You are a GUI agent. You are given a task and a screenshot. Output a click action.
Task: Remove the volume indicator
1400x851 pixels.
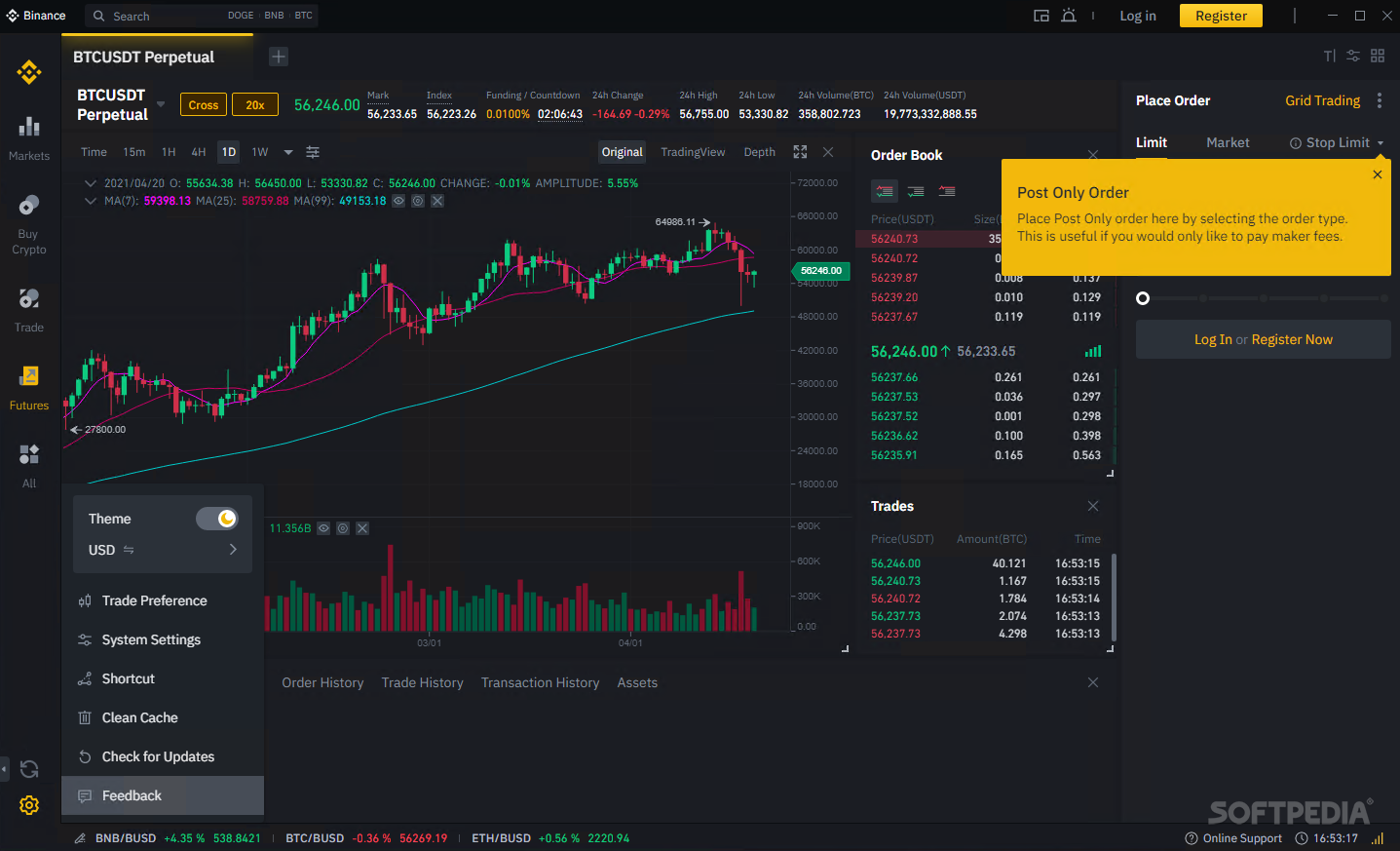coord(362,528)
